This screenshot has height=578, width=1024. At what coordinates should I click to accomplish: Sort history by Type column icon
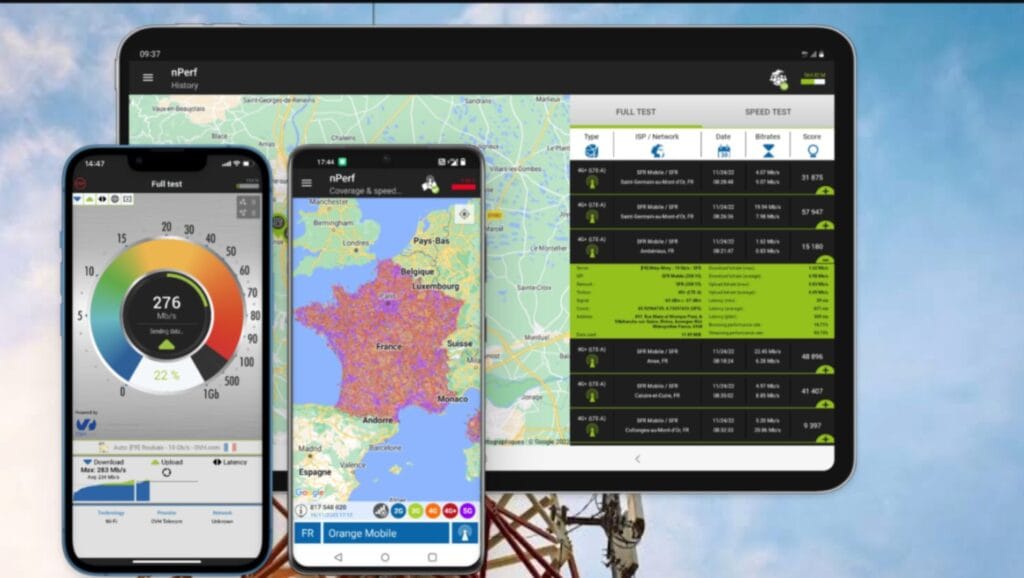tap(592, 151)
